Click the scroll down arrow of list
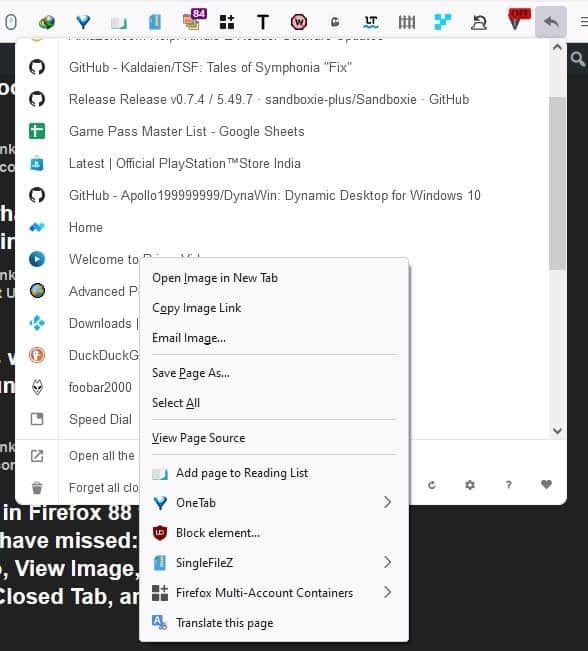The image size is (588, 651). coord(557,431)
